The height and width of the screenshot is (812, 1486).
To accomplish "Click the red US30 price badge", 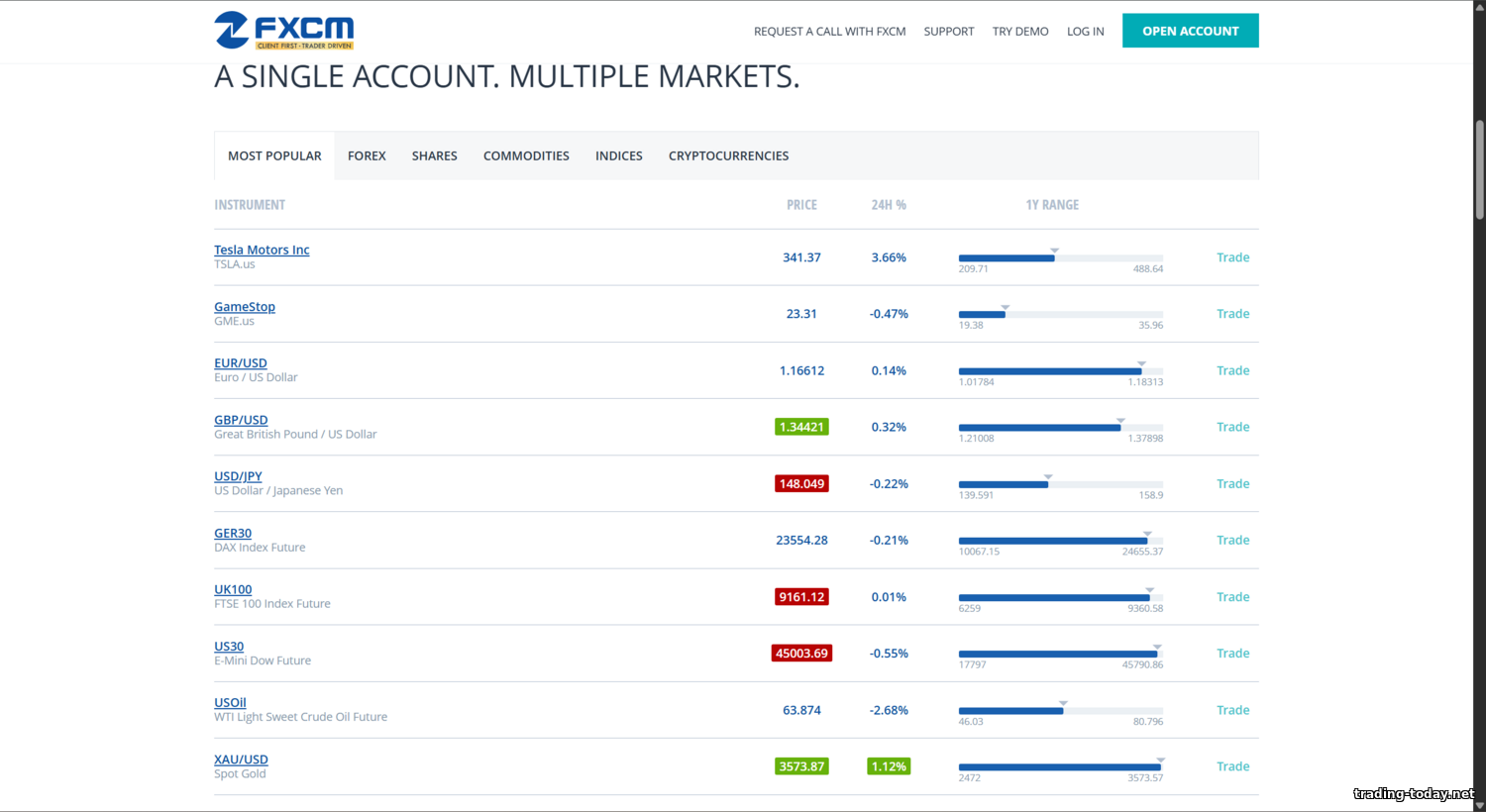I will pyautogui.click(x=801, y=654).
